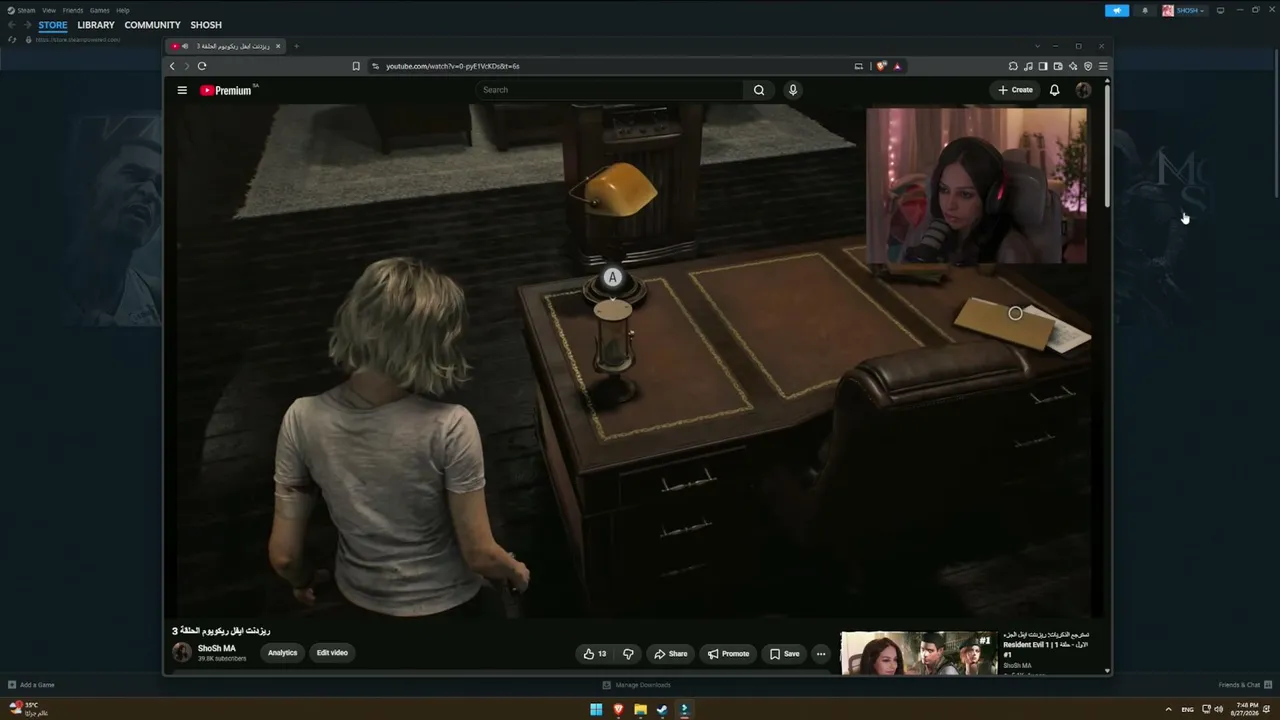Show hidden system tray icons
This screenshot has width=1280, height=720.
click(1168, 710)
